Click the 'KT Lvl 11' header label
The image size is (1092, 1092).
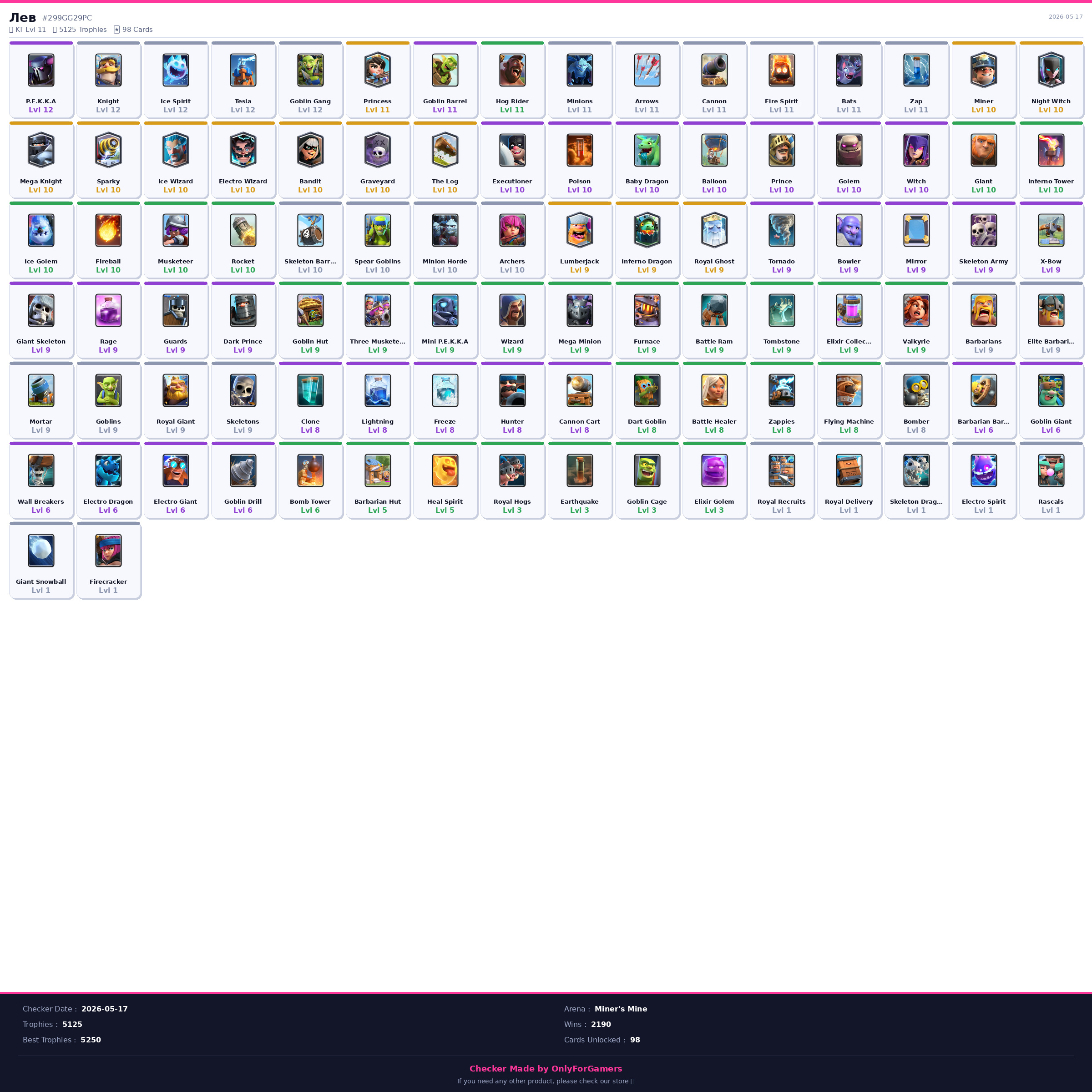(30, 30)
